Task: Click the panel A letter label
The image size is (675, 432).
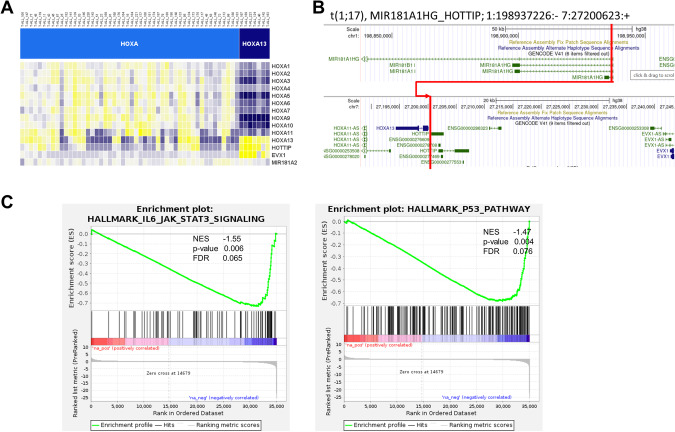Action: click(x=7, y=8)
